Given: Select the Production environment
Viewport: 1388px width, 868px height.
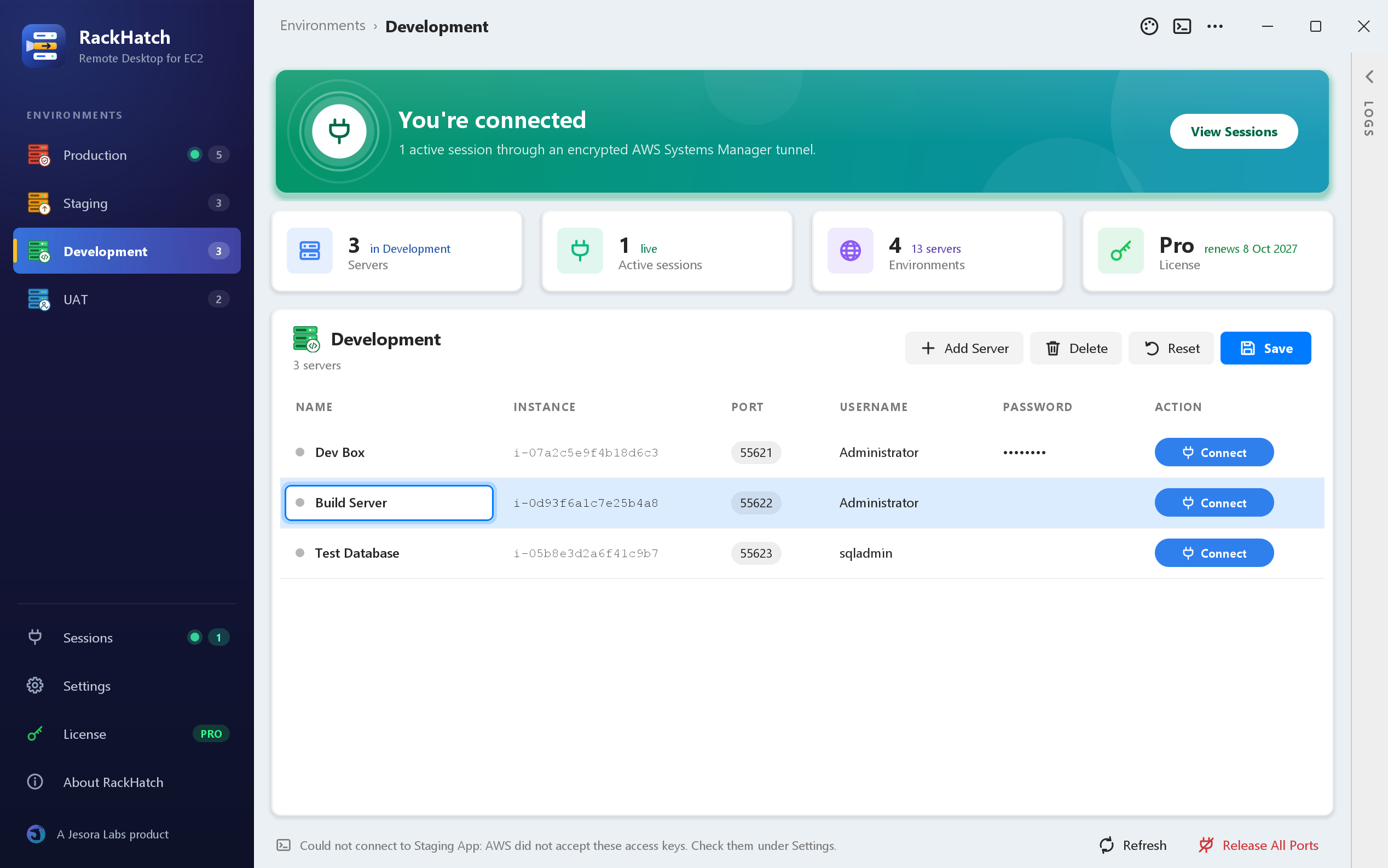Looking at the screenshot, I should (x=127, y=154).
